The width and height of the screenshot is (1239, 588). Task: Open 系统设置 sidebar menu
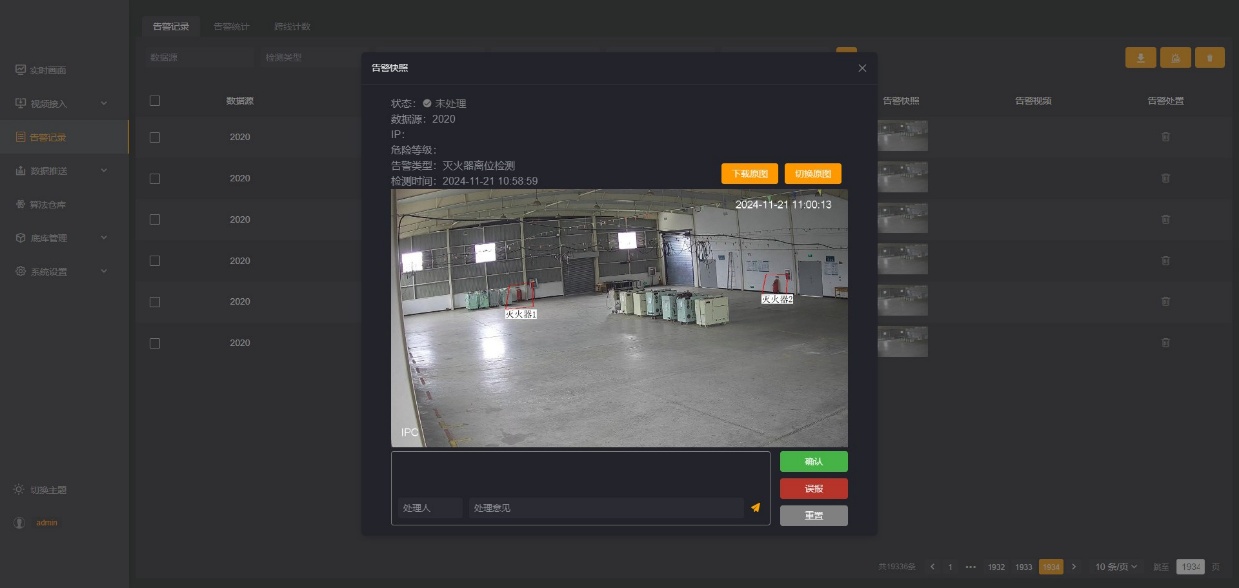pyautogui.click(x=62, y=272)
